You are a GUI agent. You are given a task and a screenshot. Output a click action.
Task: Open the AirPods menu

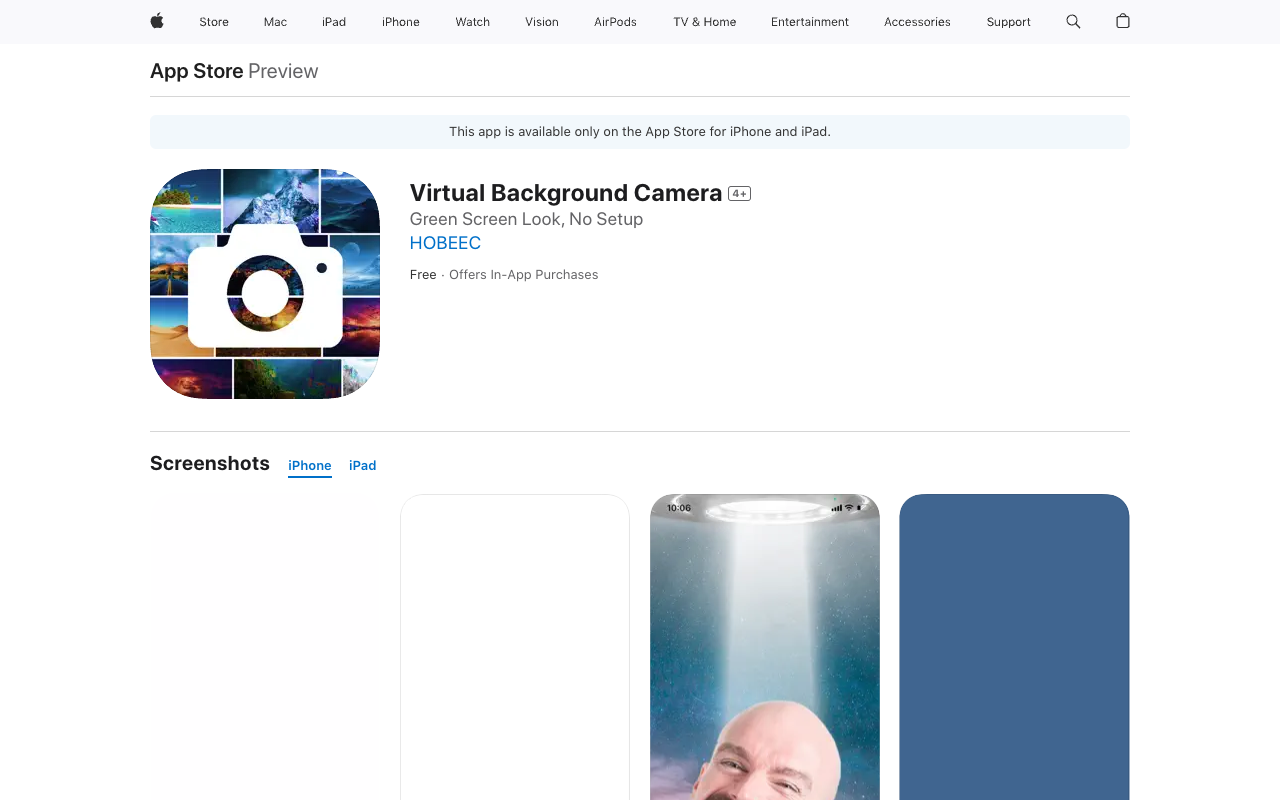tap(615, 22)
